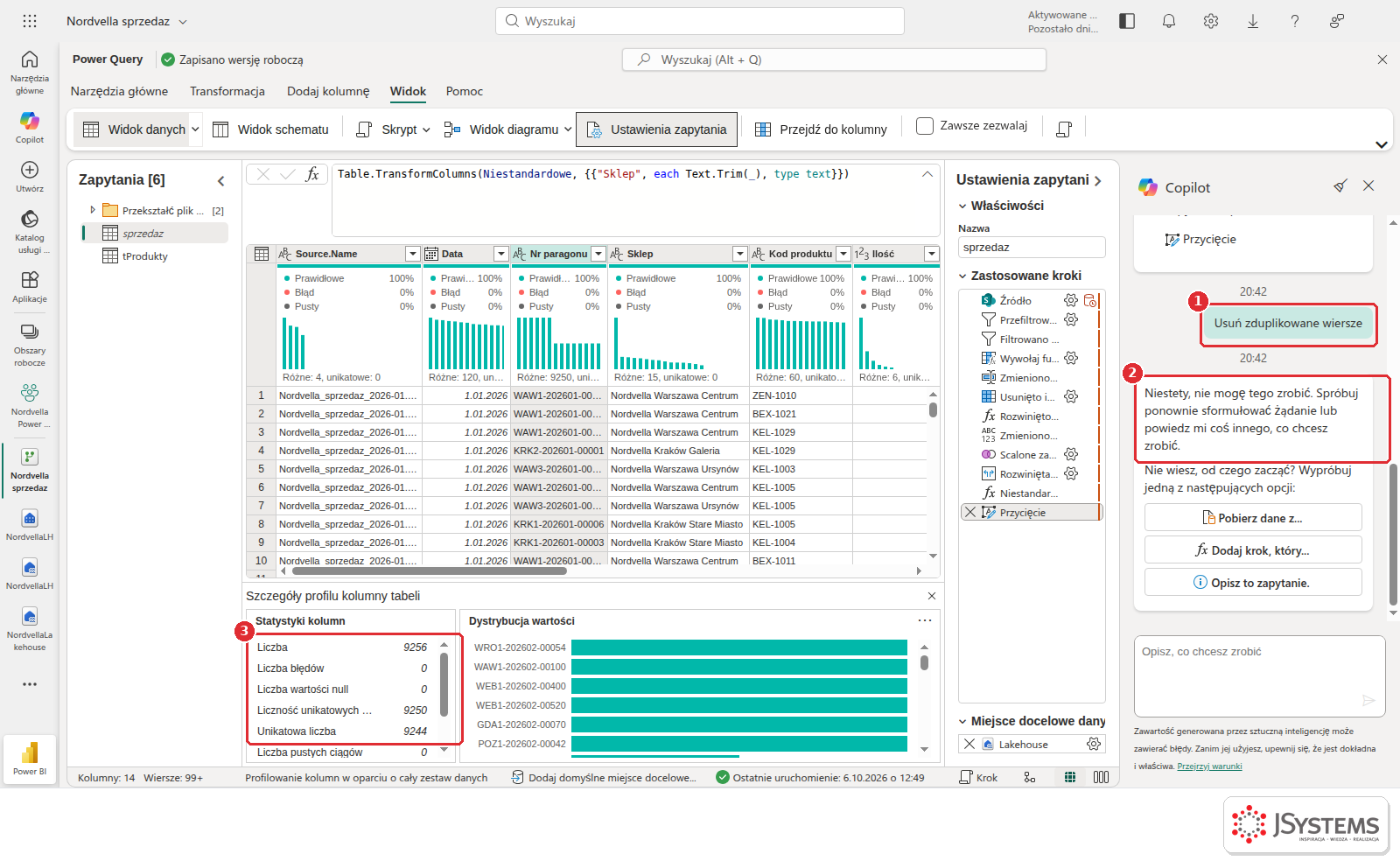Click the fx formula icon
This screenshot has width=1400, height=861.
point(312,174)
